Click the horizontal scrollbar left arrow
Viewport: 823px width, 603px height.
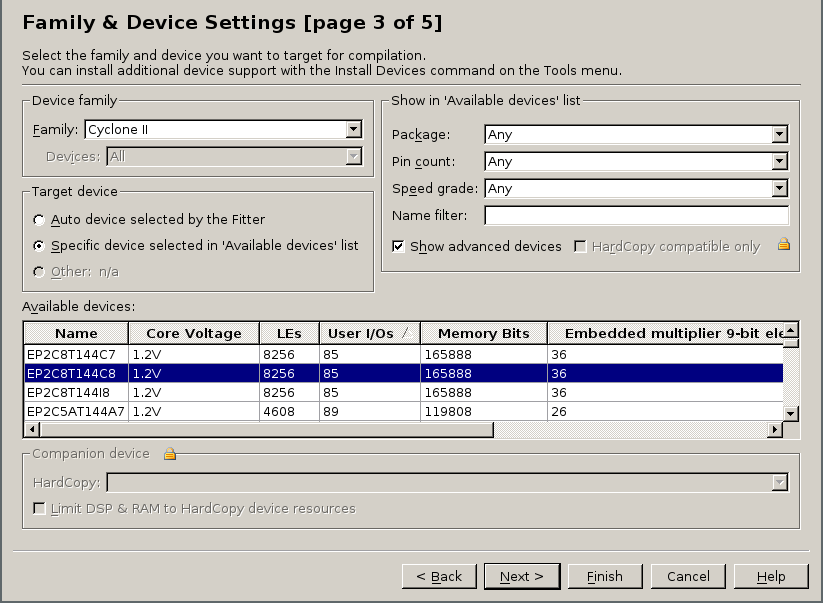click(x=32, y=430)
